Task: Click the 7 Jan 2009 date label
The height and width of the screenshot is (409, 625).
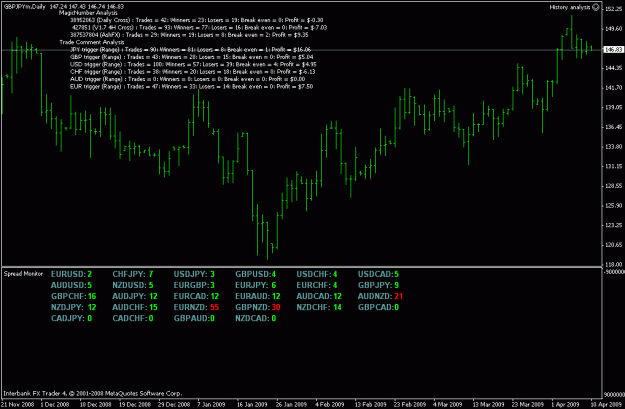Action: click(211, 404)
